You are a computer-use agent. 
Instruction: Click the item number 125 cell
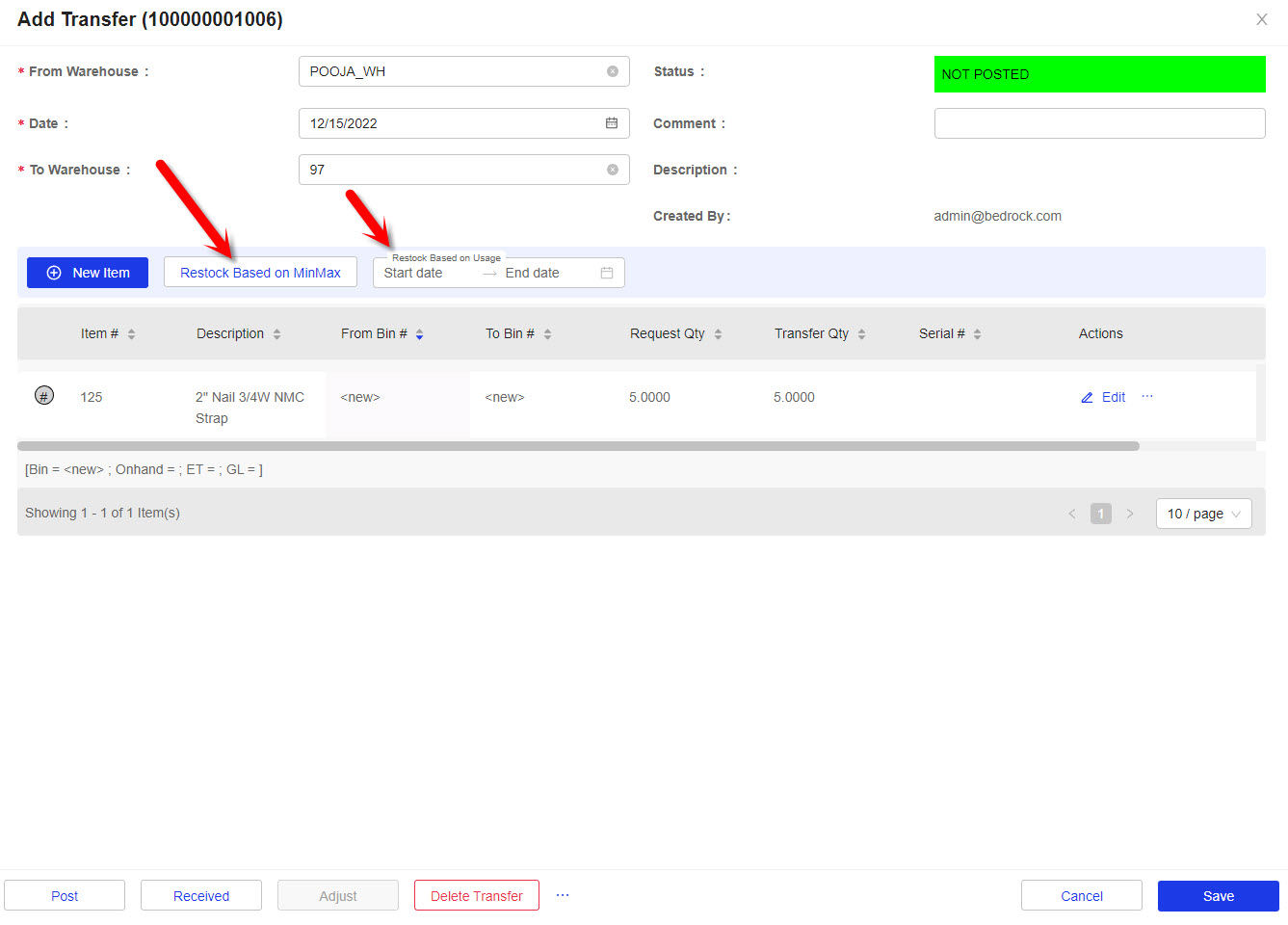point(92,397)
